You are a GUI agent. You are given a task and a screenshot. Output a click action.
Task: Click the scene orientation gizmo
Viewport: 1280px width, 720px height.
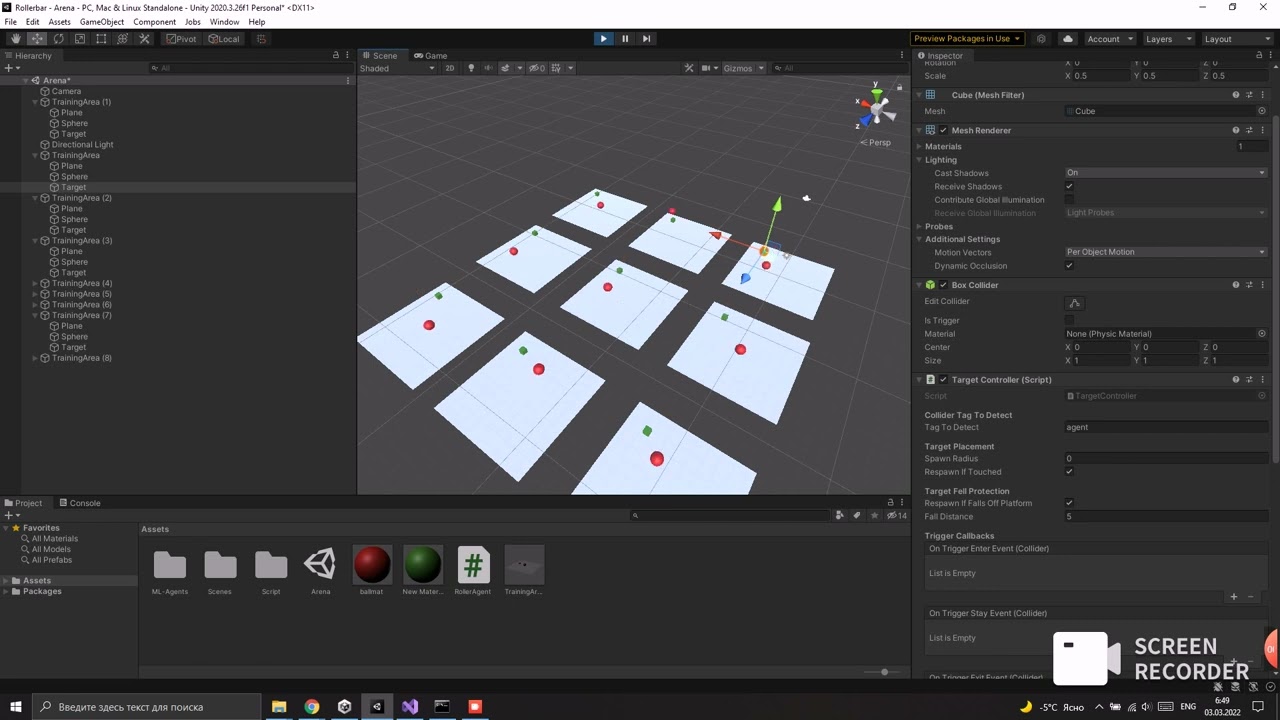tap(876, 108)
